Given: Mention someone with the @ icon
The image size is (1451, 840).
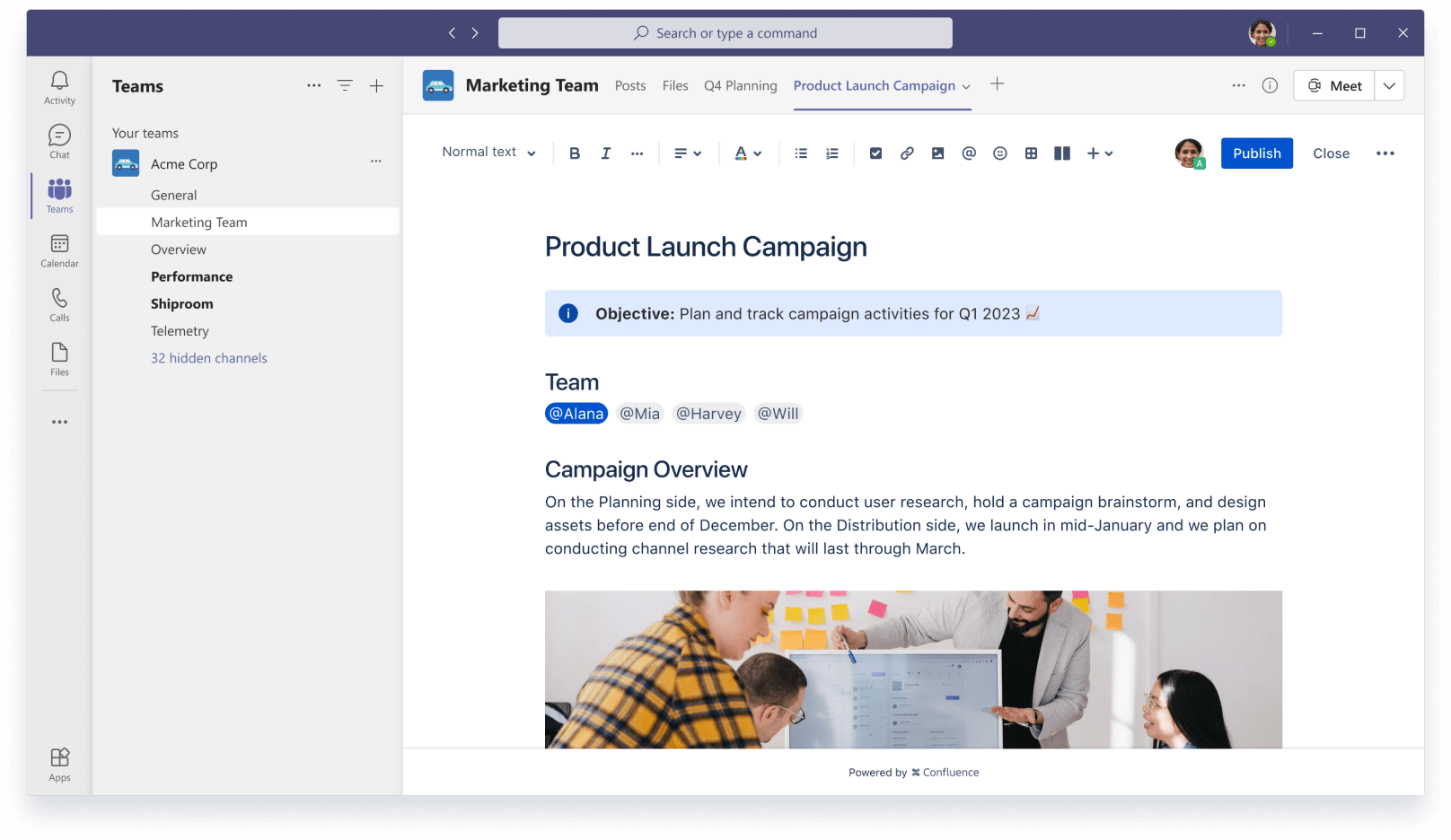Looking at the screenshot, I should tap(968, 153).
